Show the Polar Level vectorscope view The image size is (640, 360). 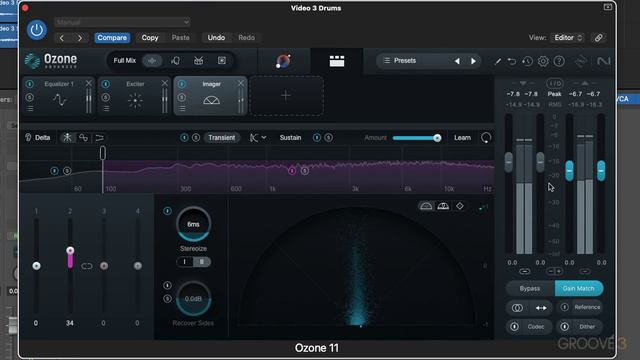click(x=443, y=206)
